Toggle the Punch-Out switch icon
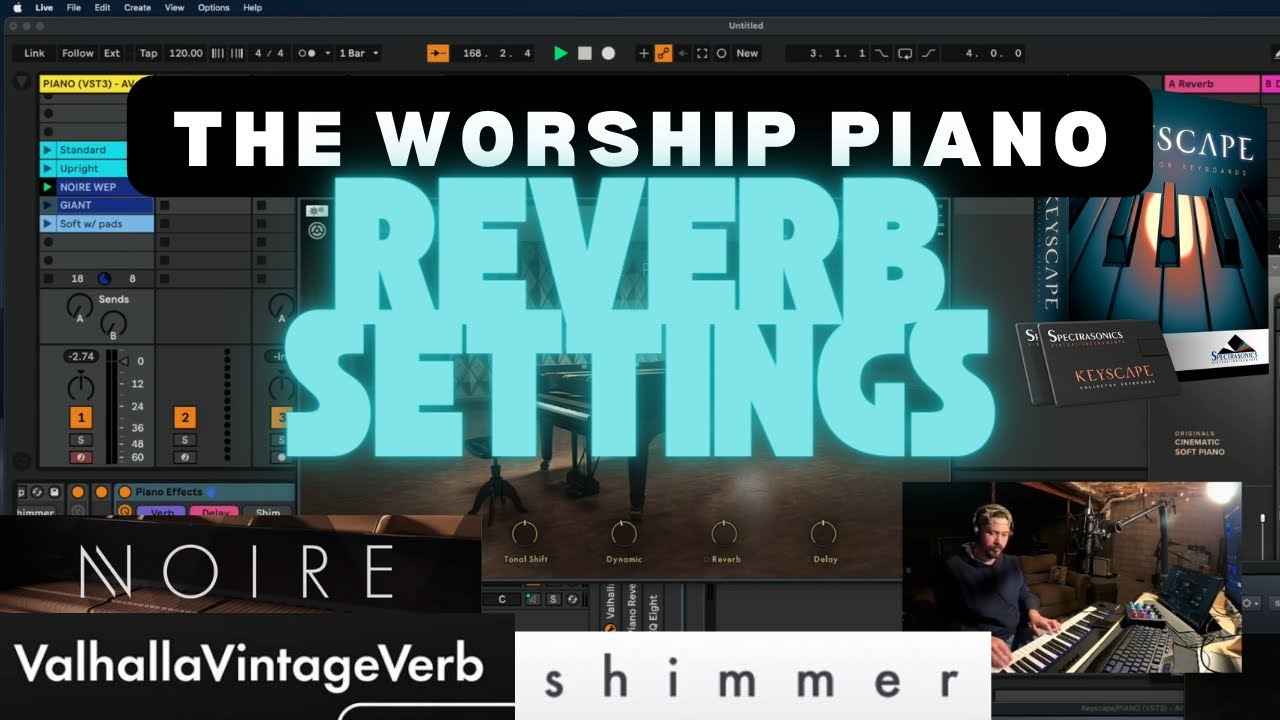Image resolution: width=1280 pixels, height=720 pixels. (x=929, y=53)
